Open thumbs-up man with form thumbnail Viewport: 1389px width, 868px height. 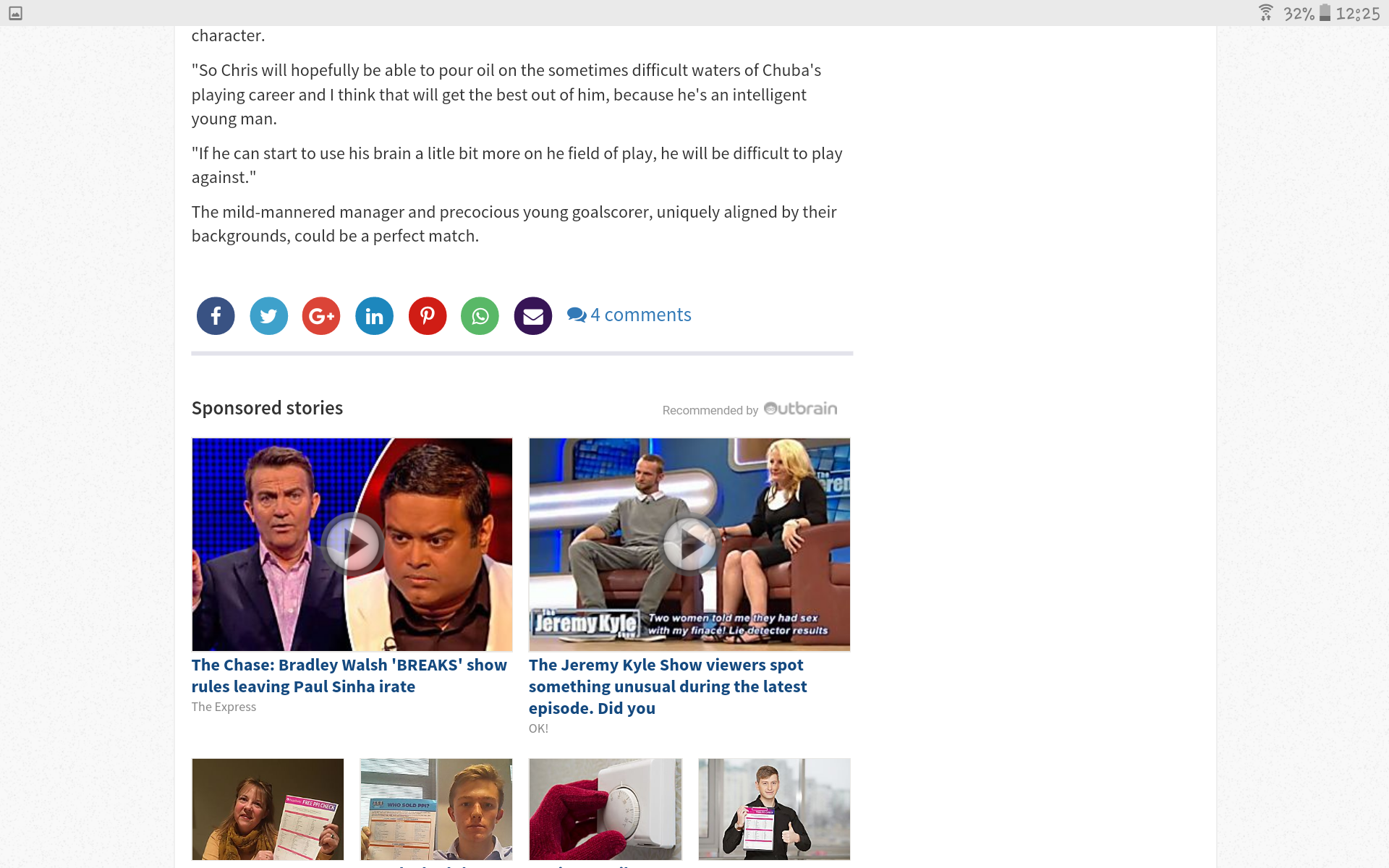point(774,809)
